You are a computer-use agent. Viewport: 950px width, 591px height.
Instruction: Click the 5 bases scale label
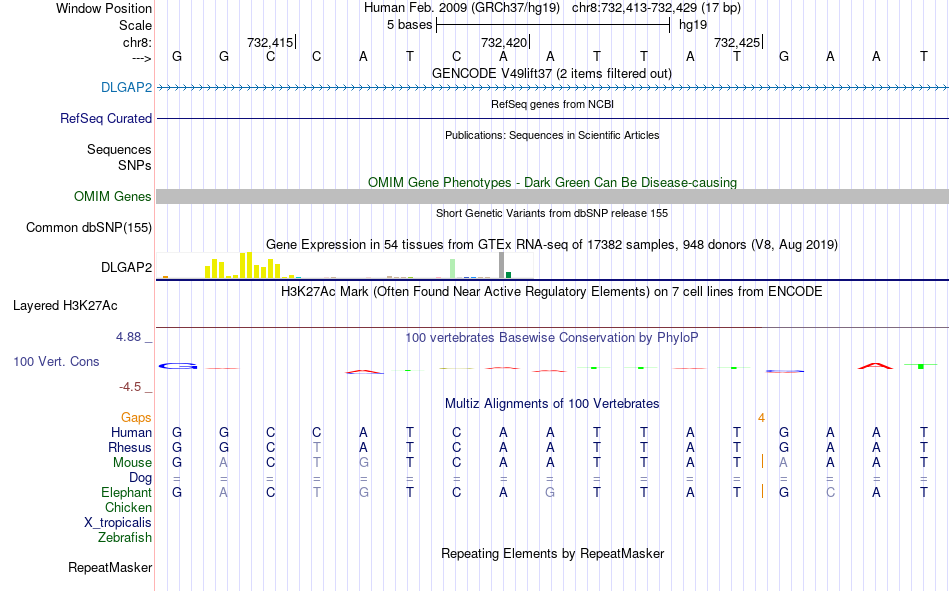pyautogui.click(x=410, y=25)
